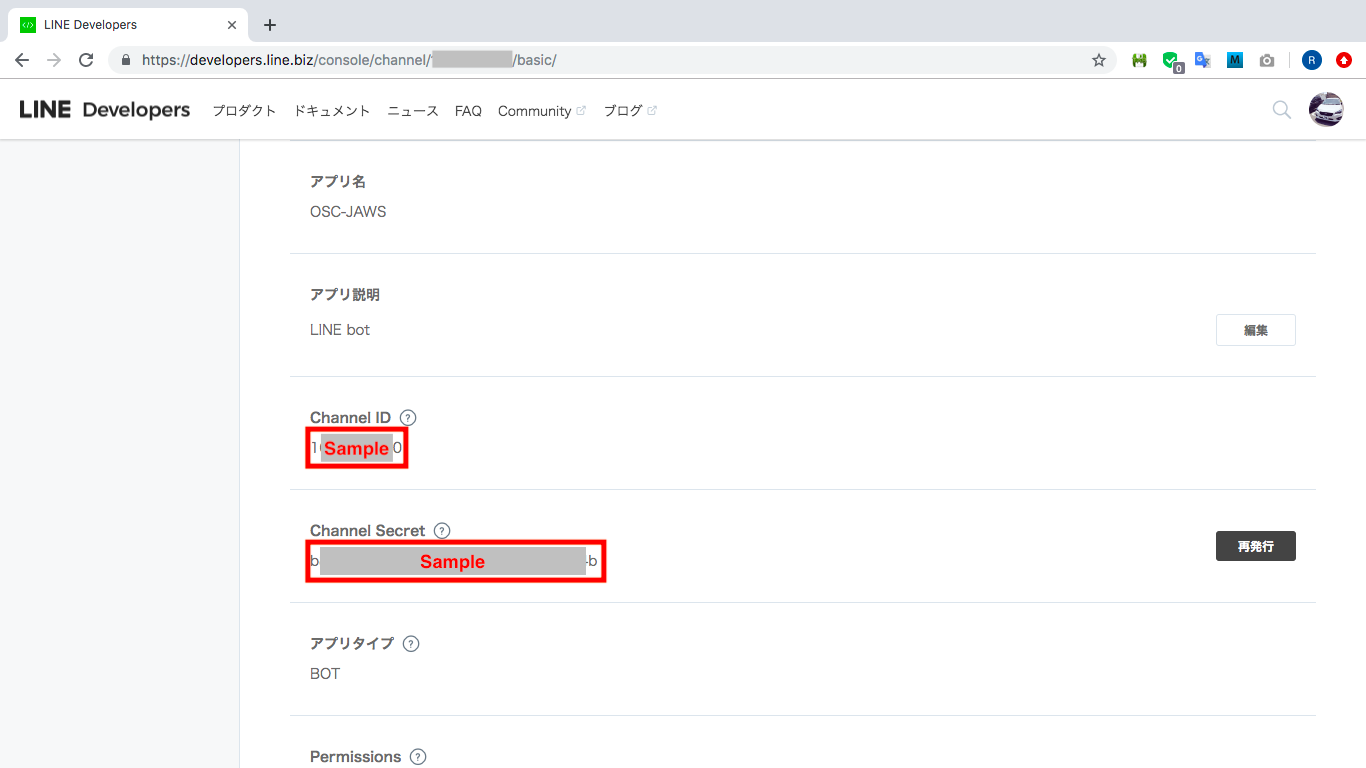Reload the current page
The width and height of the screenshot is (1366, 768).
[86, 60]
